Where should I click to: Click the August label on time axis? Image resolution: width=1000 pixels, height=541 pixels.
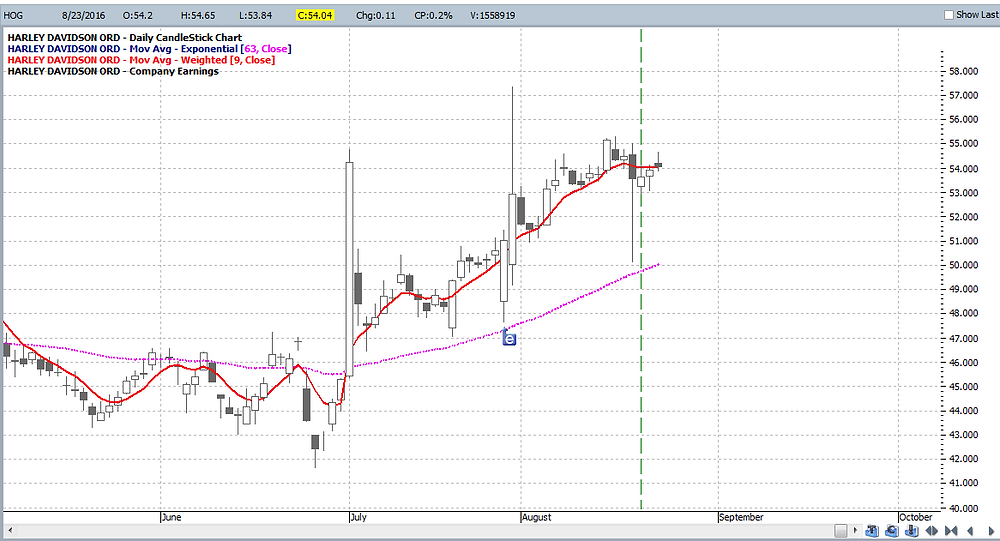[536, 517]
